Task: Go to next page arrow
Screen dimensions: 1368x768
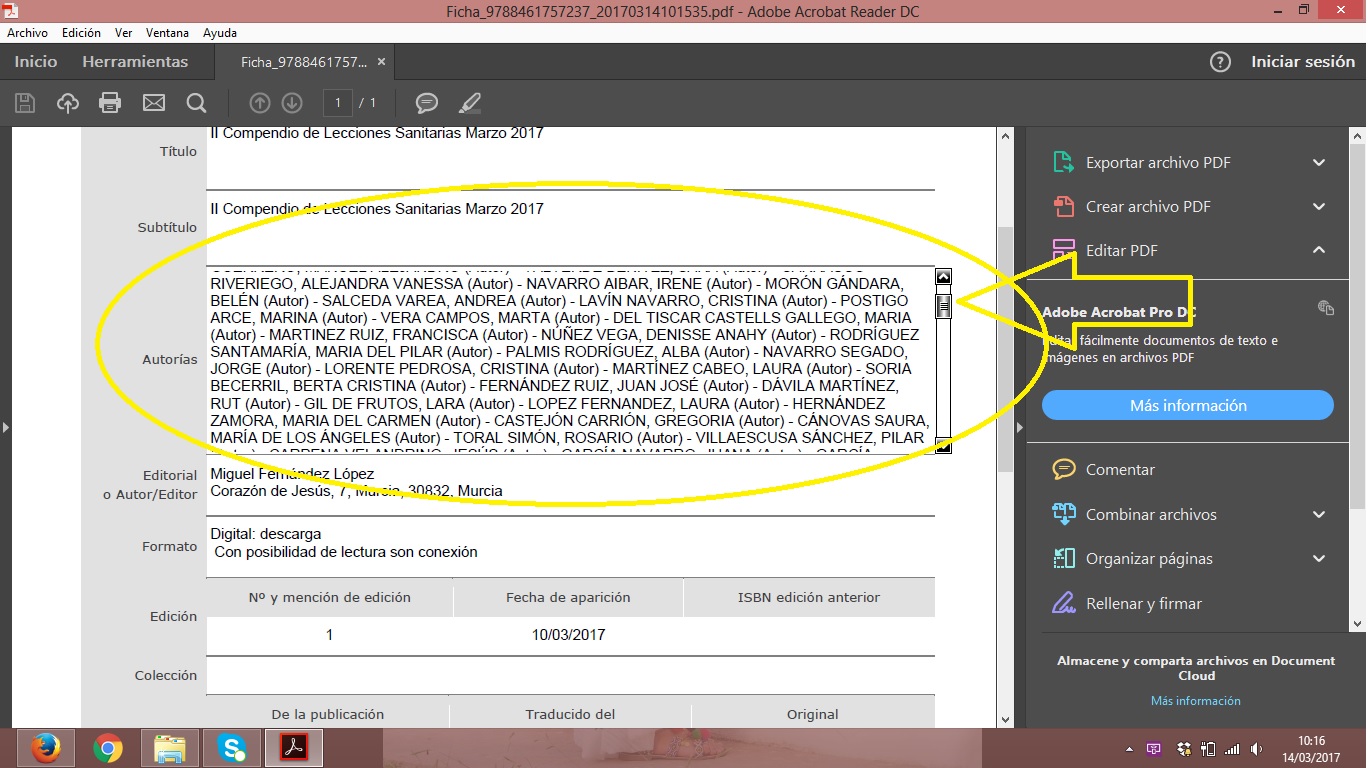Action: click(x=292, y=103)
